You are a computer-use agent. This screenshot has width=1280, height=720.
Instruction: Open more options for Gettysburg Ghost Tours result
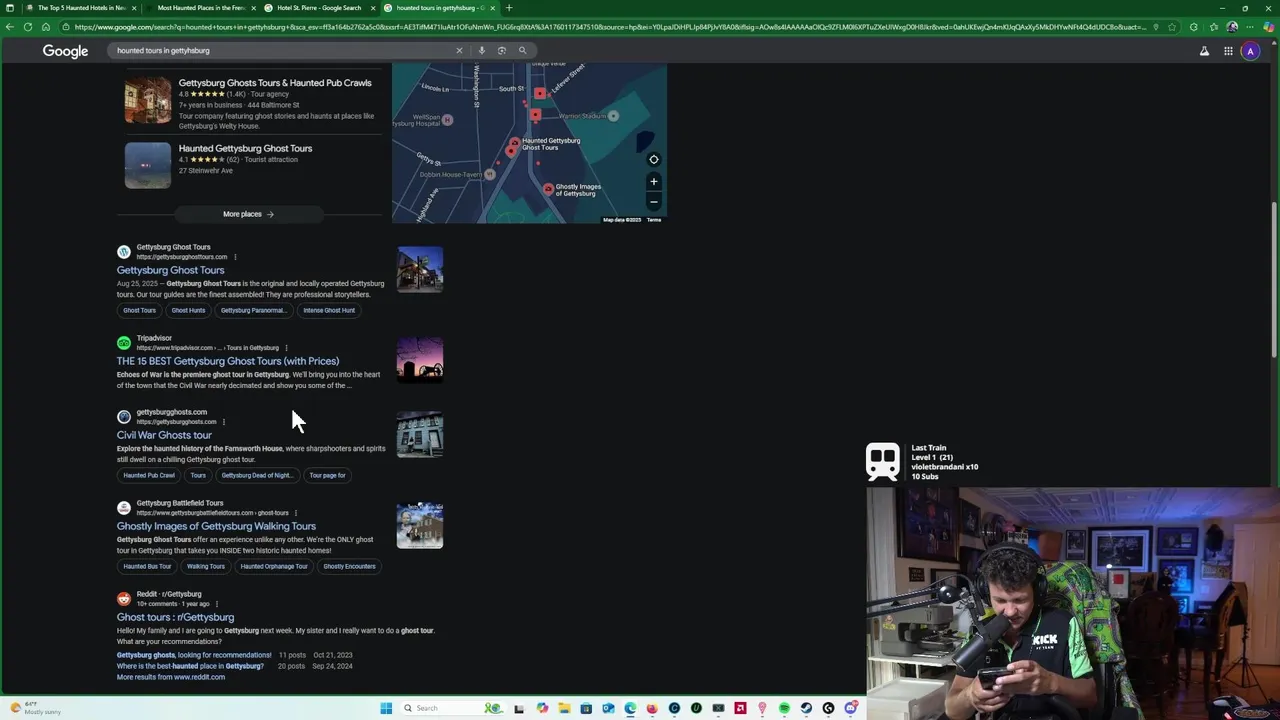[x=235, y=257]
